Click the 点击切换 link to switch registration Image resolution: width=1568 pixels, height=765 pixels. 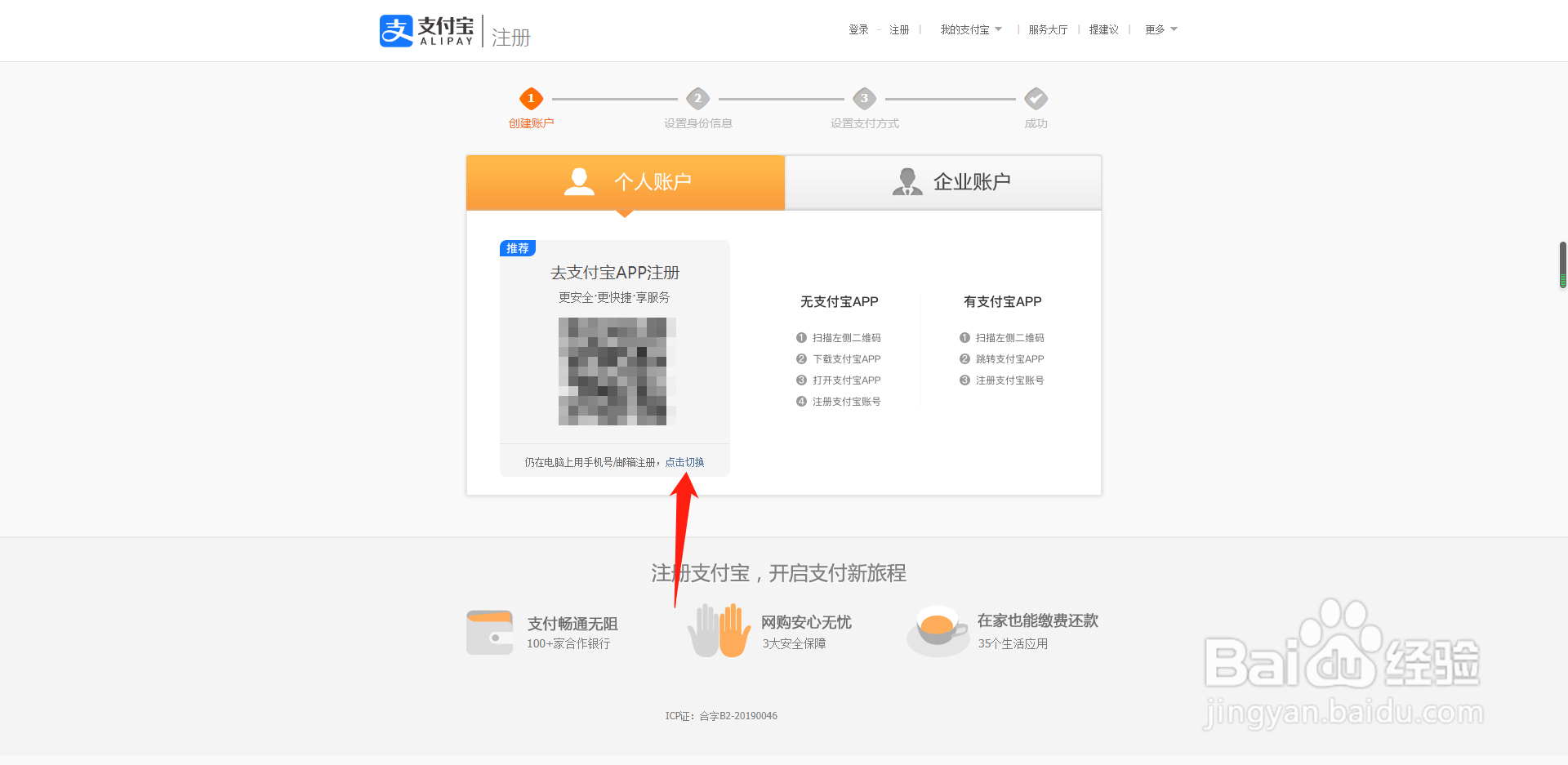(x=685, y=461)
